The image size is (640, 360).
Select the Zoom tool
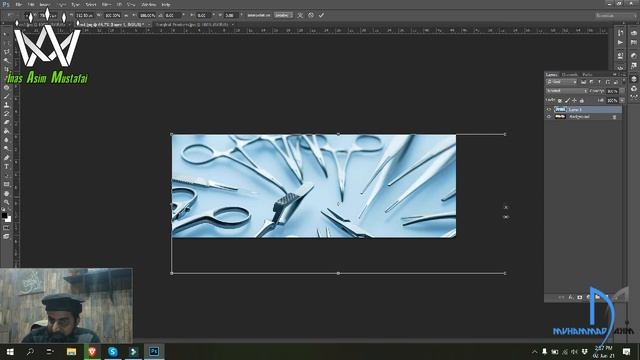point(6,202)
